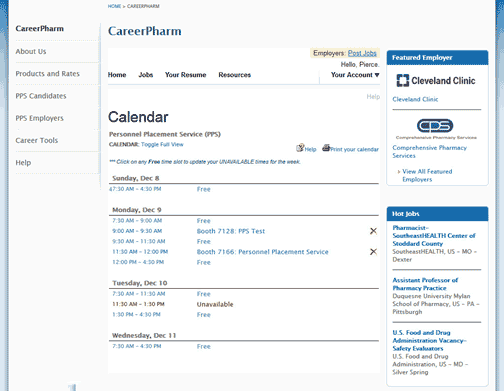This screenshot has height=391, width=504.
Task: Open Assistant Professor of Pharmacy Practice job
Action: click(425, 284)
